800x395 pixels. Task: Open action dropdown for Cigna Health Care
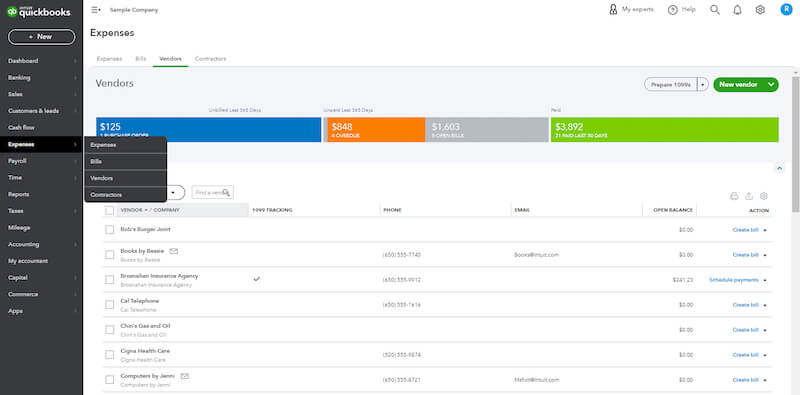tap(765, 355)
